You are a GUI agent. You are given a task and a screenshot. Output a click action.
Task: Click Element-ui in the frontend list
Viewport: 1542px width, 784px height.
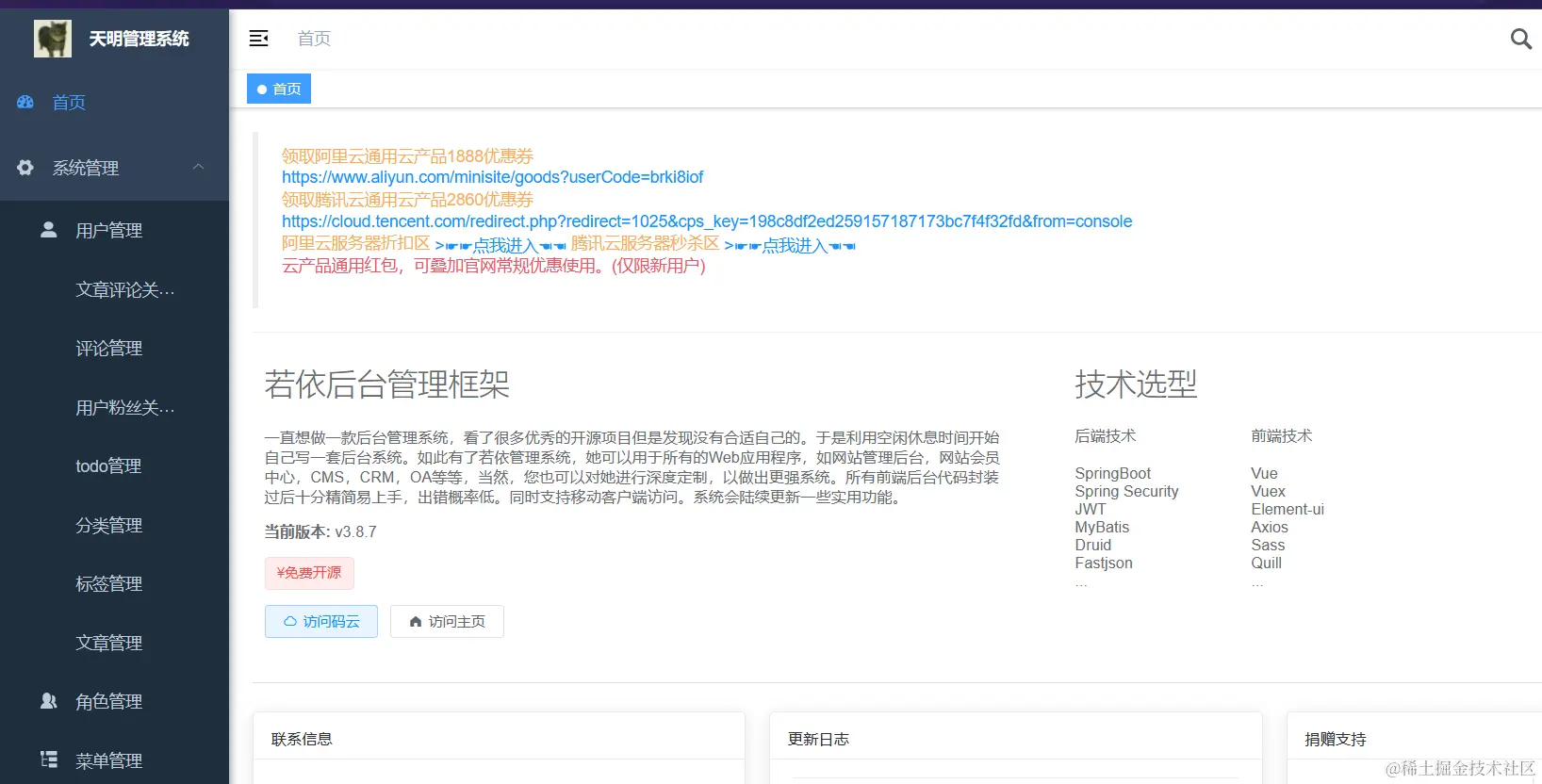1288,509
